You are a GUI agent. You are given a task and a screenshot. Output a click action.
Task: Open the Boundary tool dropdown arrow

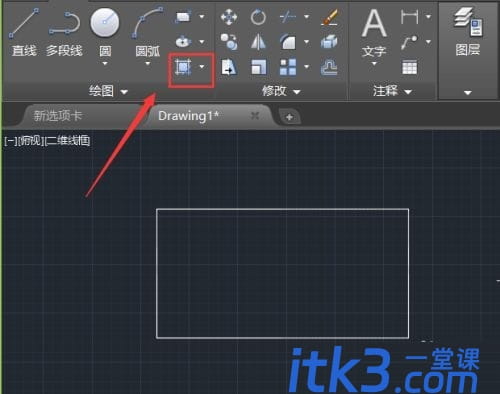(202, 67)
